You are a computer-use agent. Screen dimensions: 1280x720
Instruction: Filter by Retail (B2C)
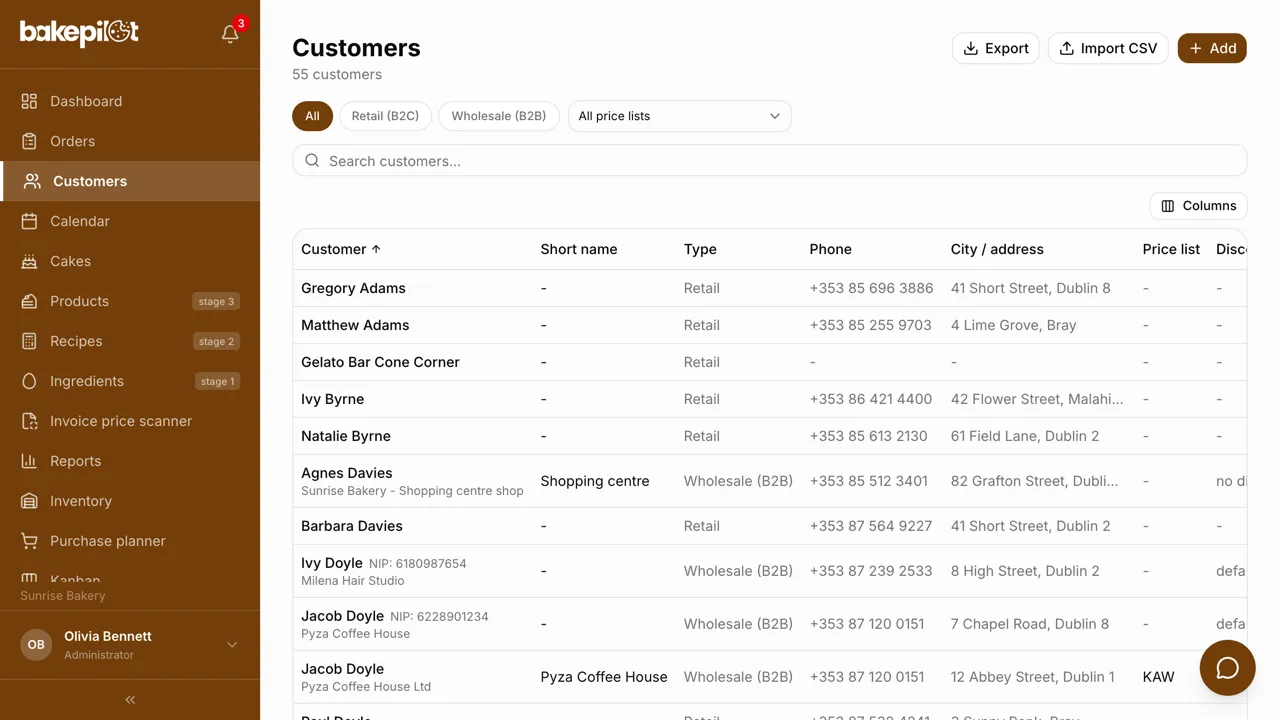[385, 116]
